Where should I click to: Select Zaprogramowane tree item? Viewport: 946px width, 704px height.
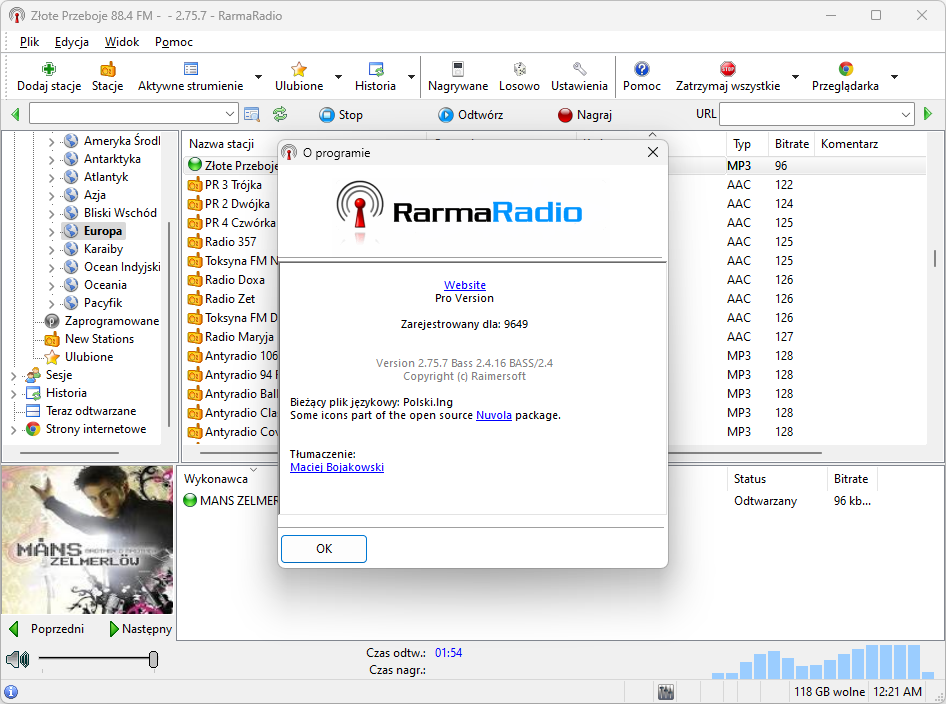pos(112,321)
